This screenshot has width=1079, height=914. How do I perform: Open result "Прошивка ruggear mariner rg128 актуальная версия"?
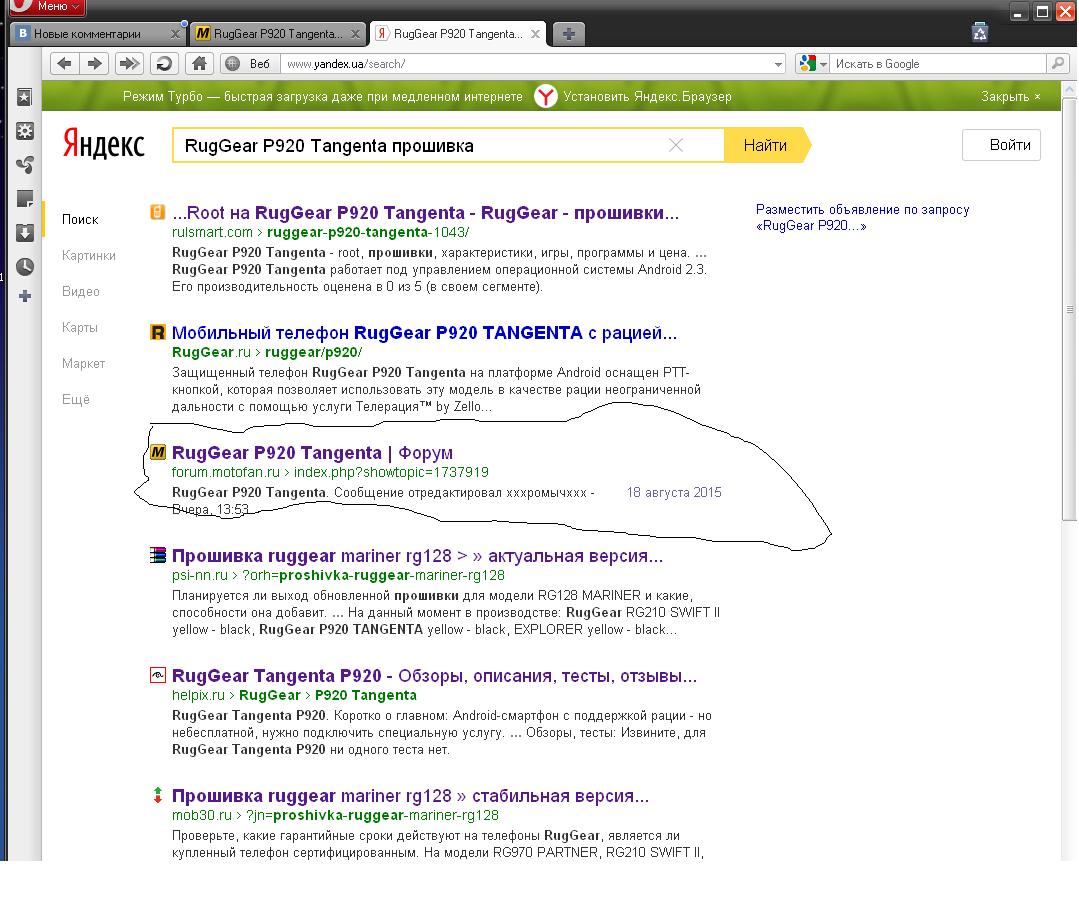(x=417, y=556)
